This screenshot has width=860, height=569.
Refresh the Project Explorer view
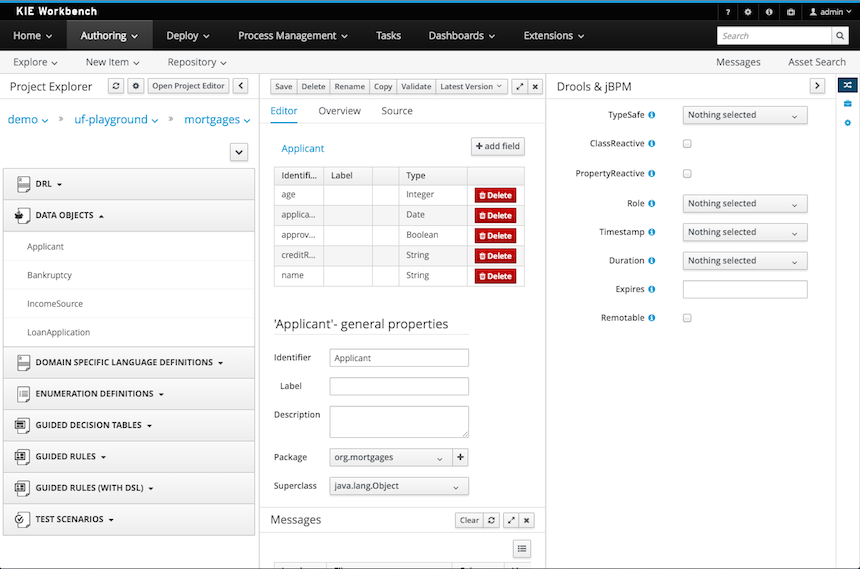point(117,87)
